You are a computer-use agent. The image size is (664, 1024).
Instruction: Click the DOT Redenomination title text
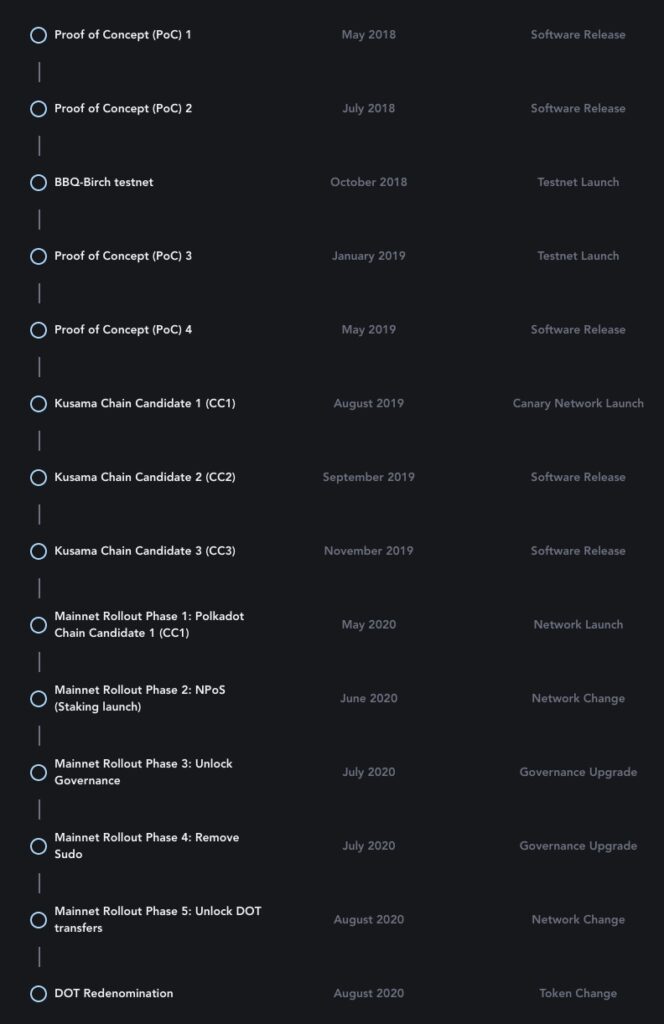(114, 993)
